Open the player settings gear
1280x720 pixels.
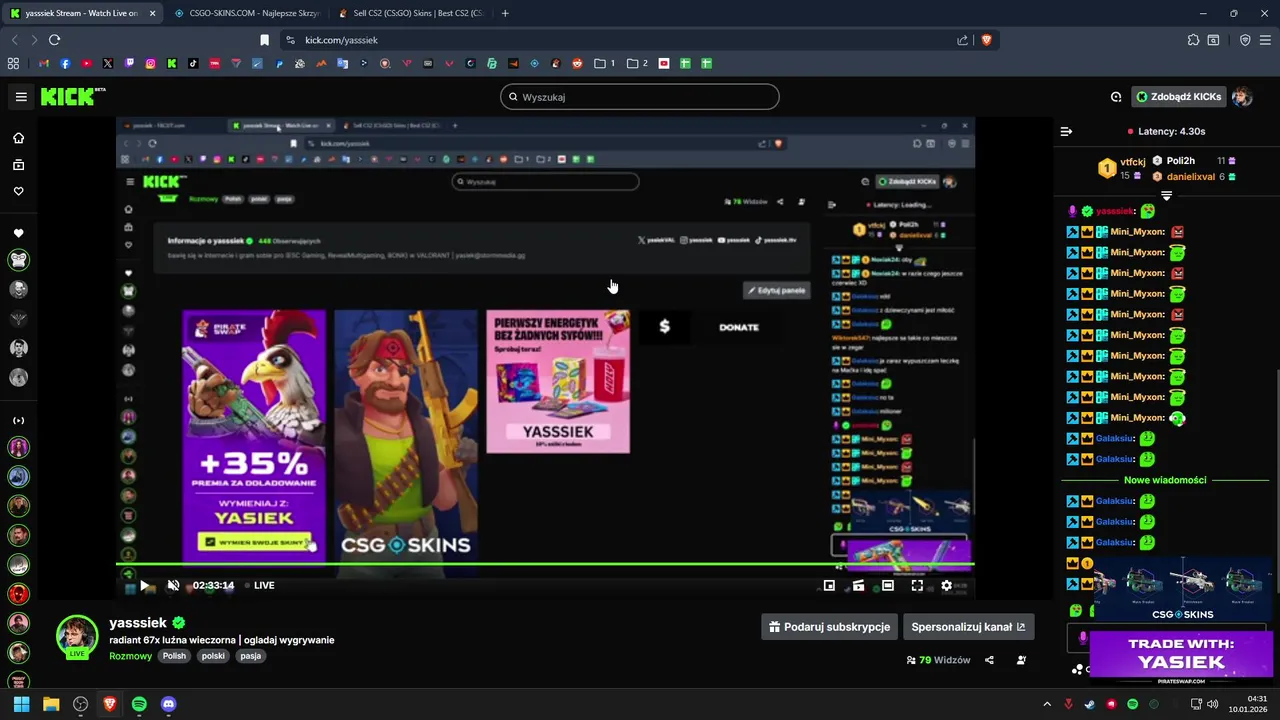pos(946,585)
